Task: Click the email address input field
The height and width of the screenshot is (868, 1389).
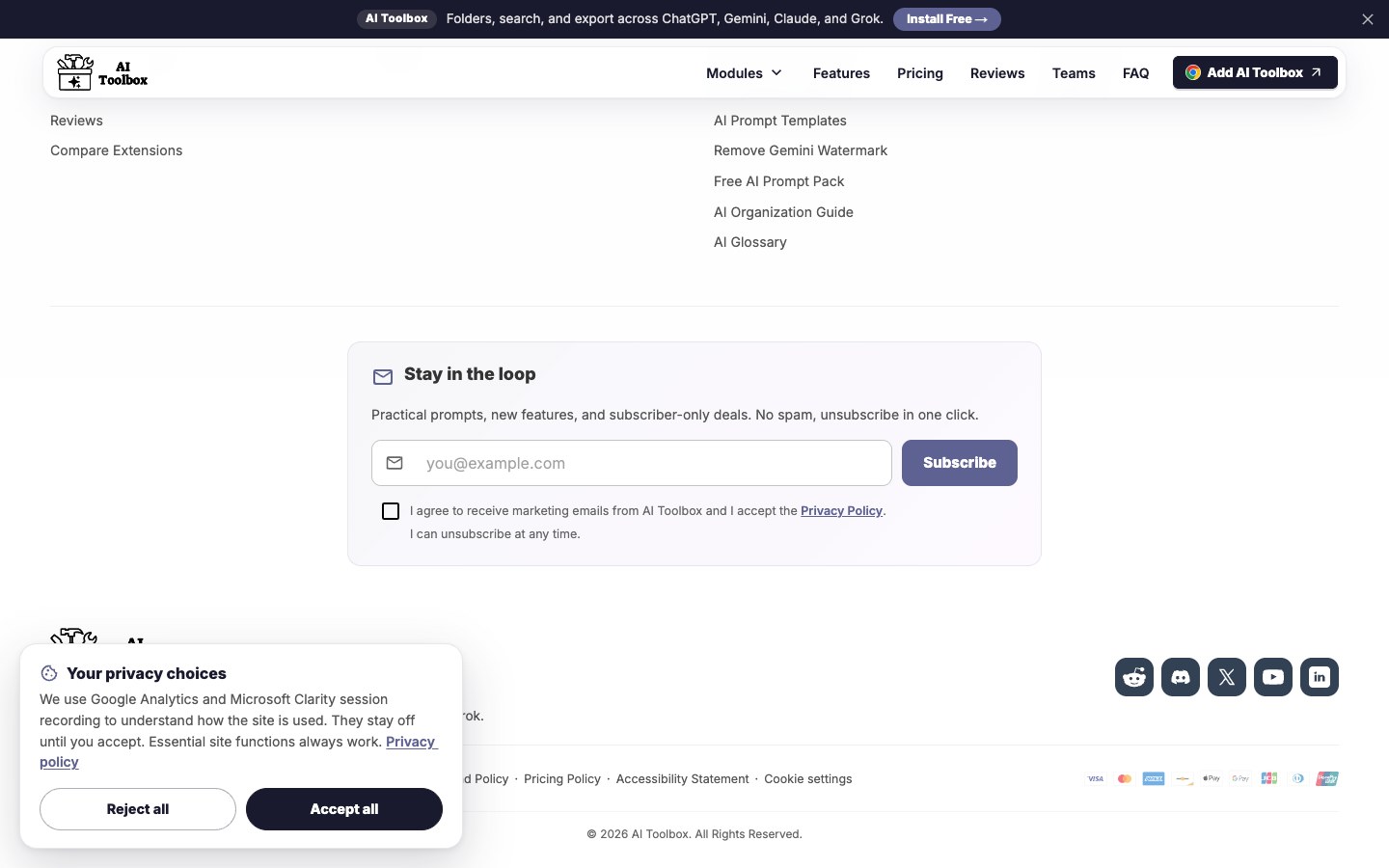Action: (x=632, y=463)
